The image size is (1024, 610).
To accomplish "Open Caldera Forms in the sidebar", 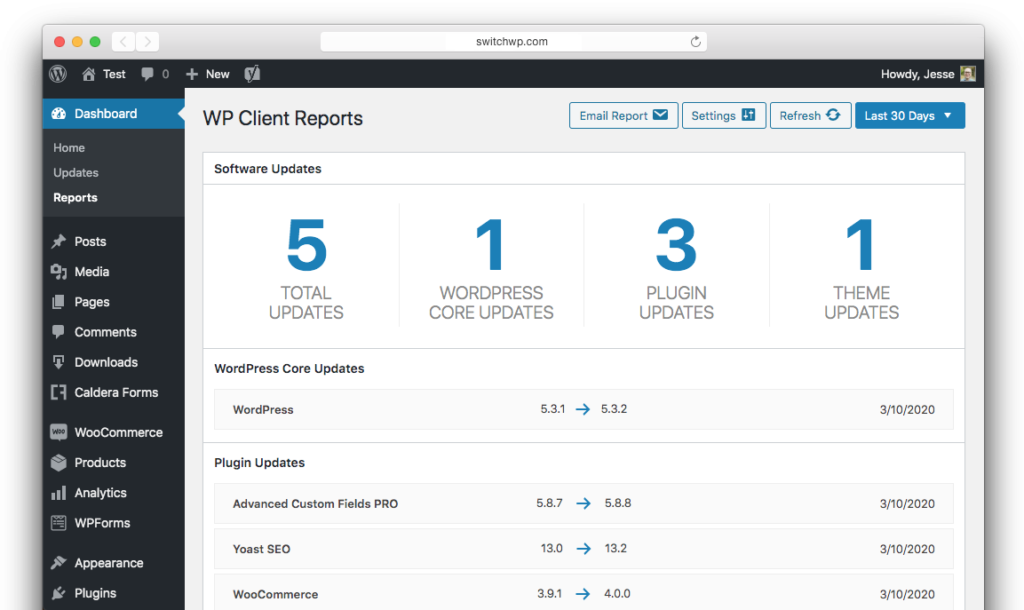I will coord(115,393).
